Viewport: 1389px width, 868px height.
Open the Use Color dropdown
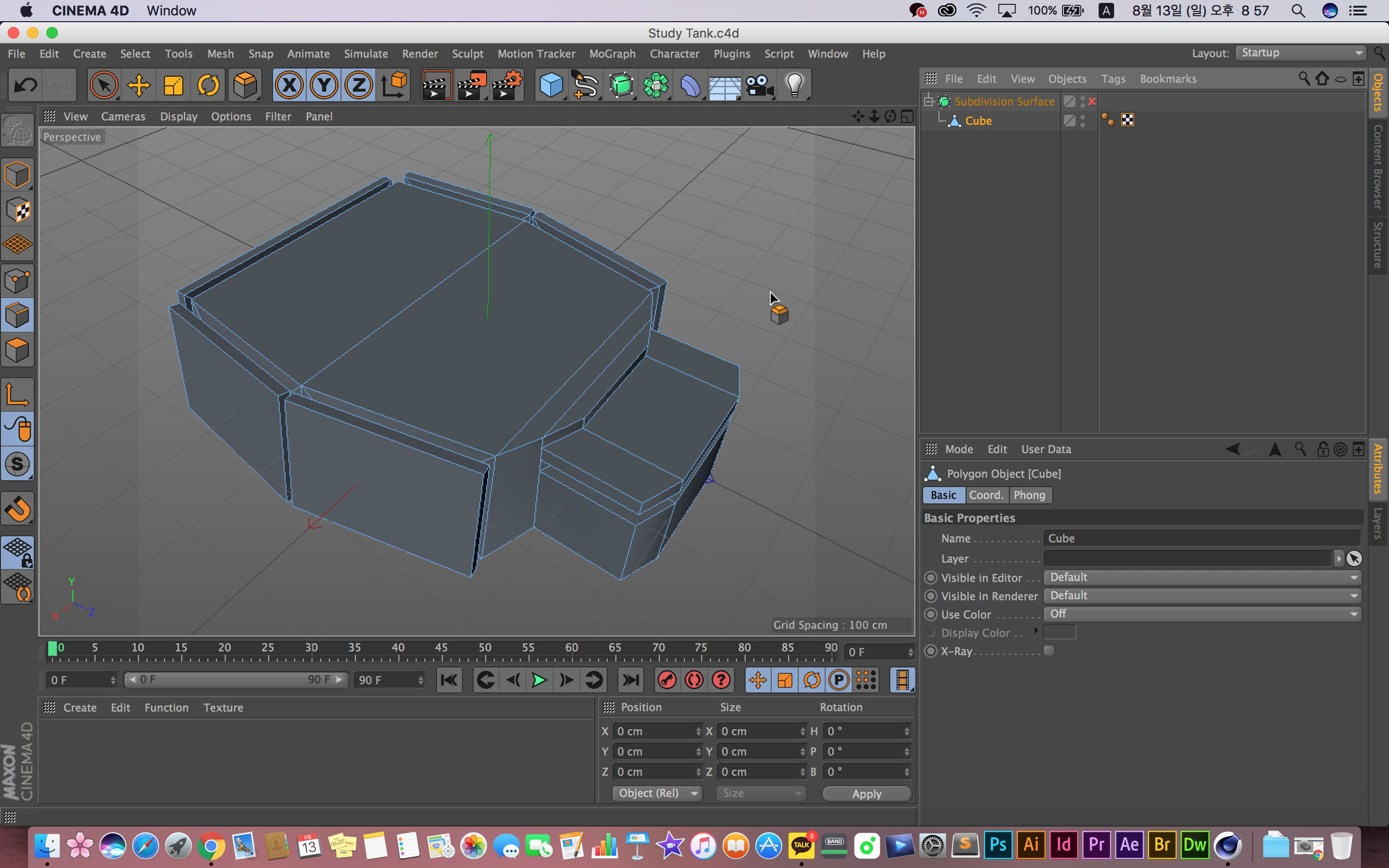[1202, 614]
